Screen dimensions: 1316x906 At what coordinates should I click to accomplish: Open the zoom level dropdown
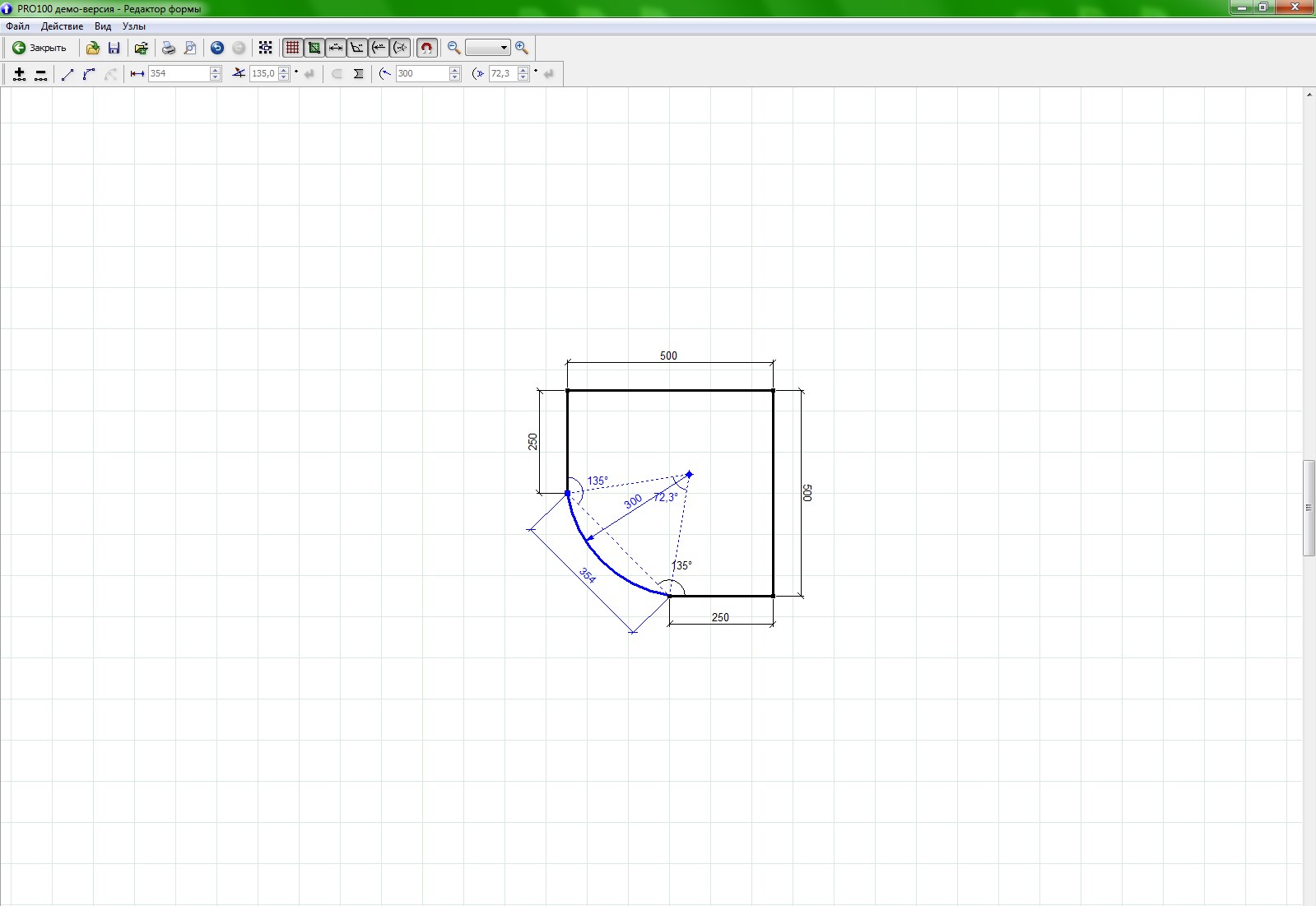(488, 48)
